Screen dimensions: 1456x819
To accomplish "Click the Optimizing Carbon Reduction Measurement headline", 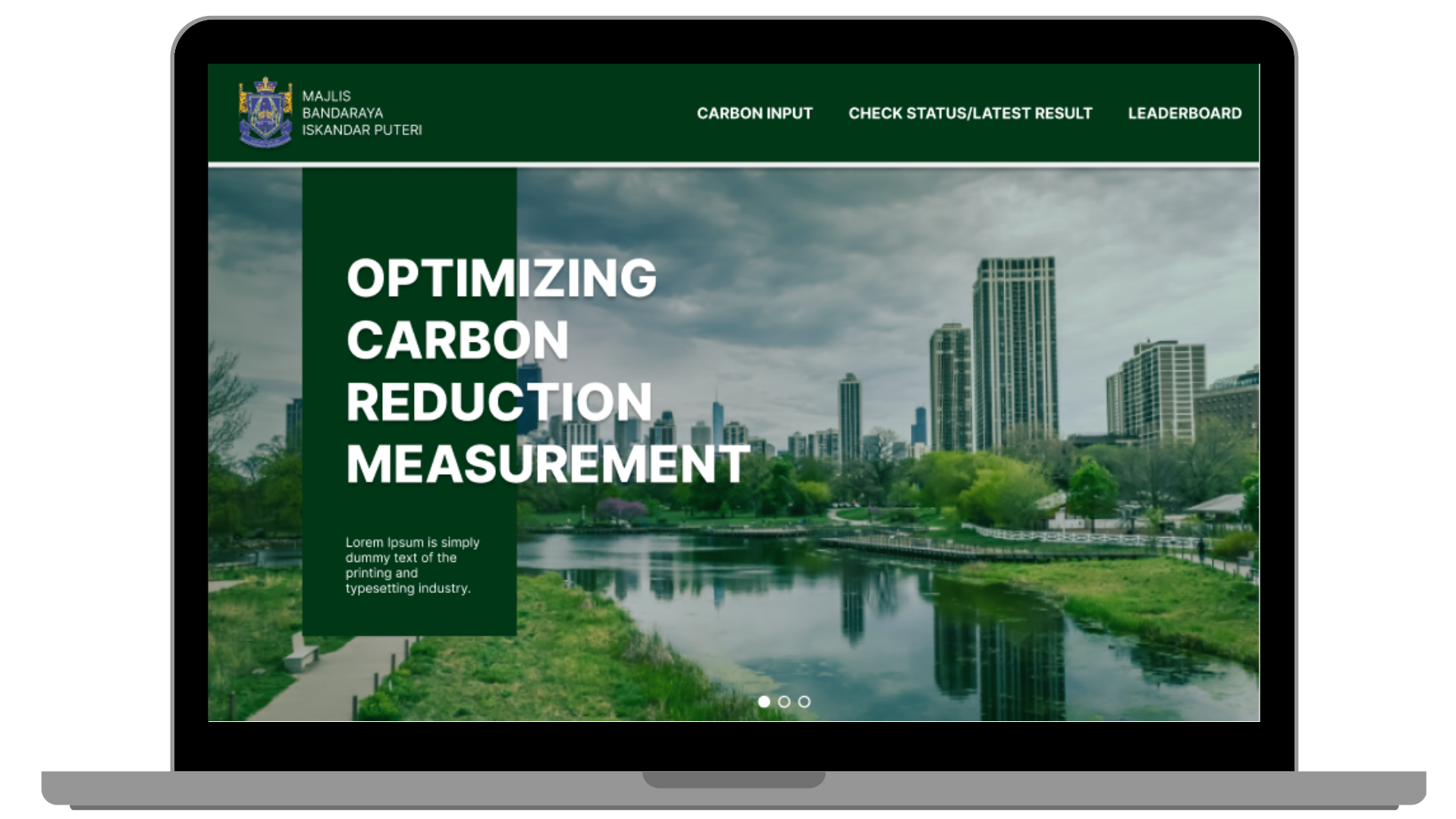I will point(548,371).
